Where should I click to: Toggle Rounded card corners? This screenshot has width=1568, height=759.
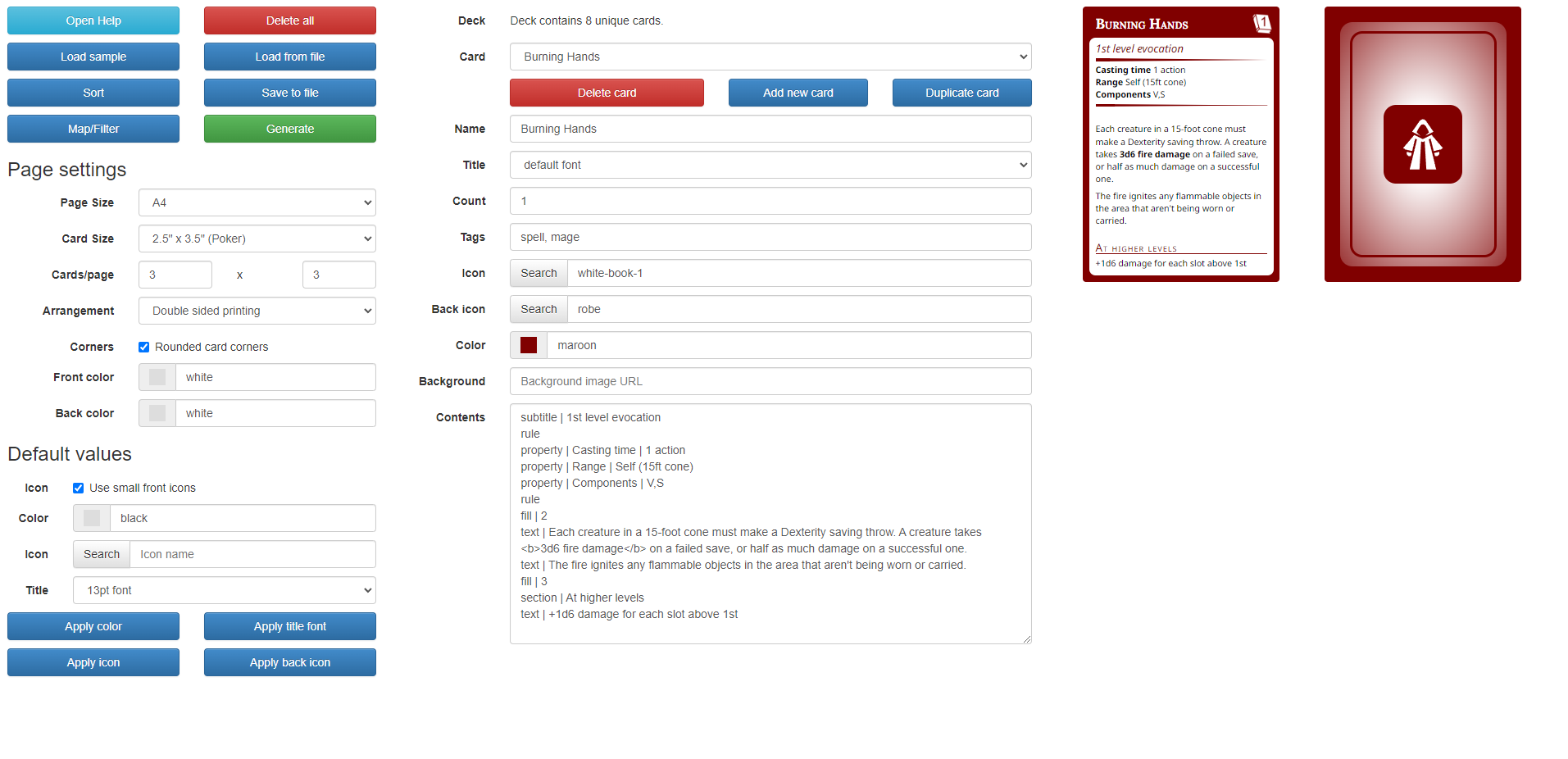click(143, 347)
